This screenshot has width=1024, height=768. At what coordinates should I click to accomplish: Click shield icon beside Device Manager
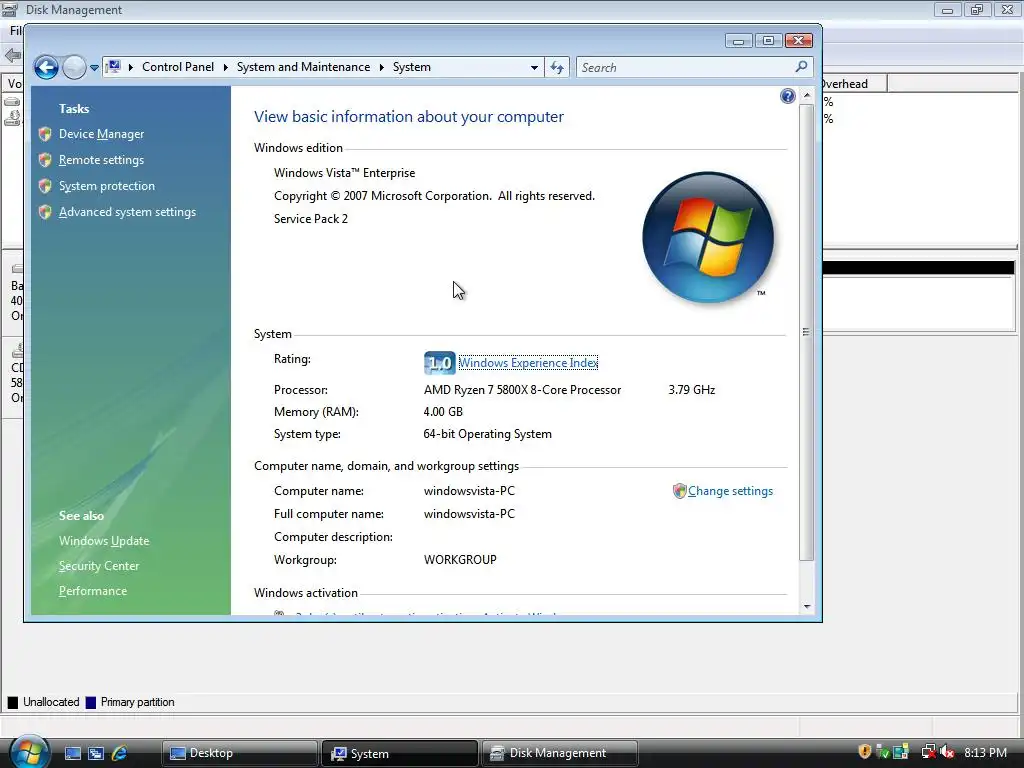coord(45,134)
